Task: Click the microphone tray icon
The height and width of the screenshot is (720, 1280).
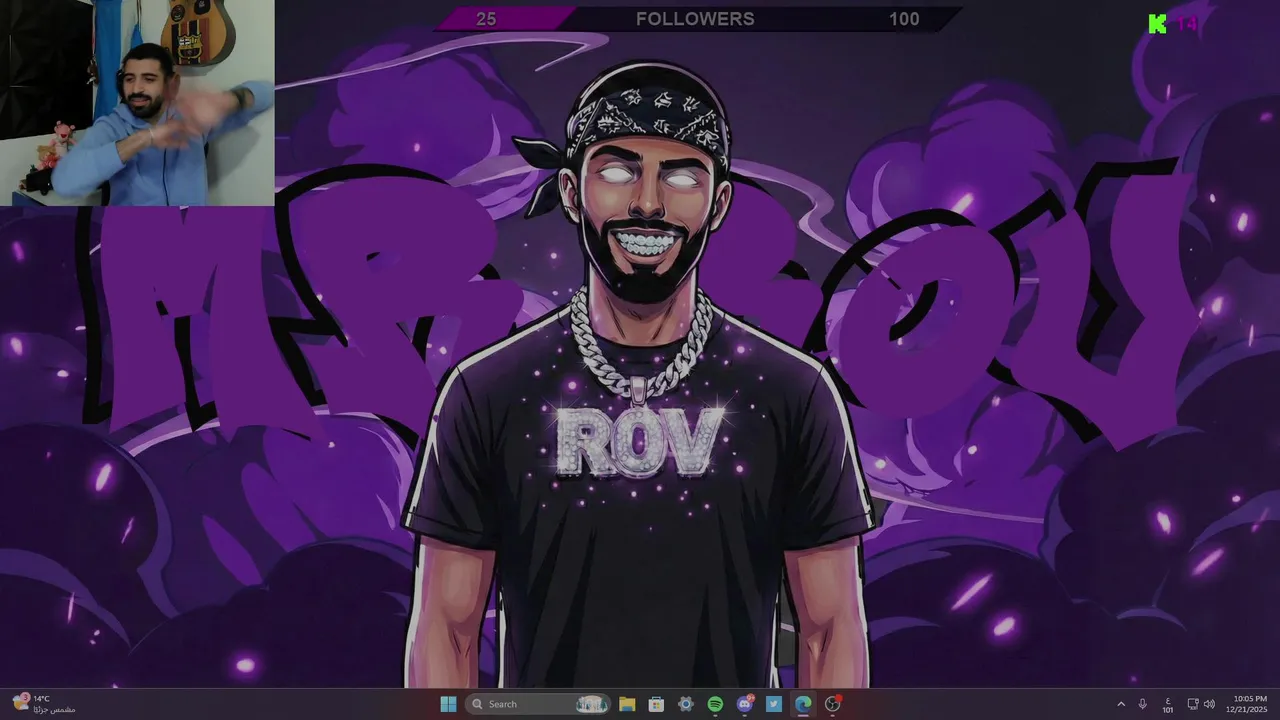Action: point(1142,704)
